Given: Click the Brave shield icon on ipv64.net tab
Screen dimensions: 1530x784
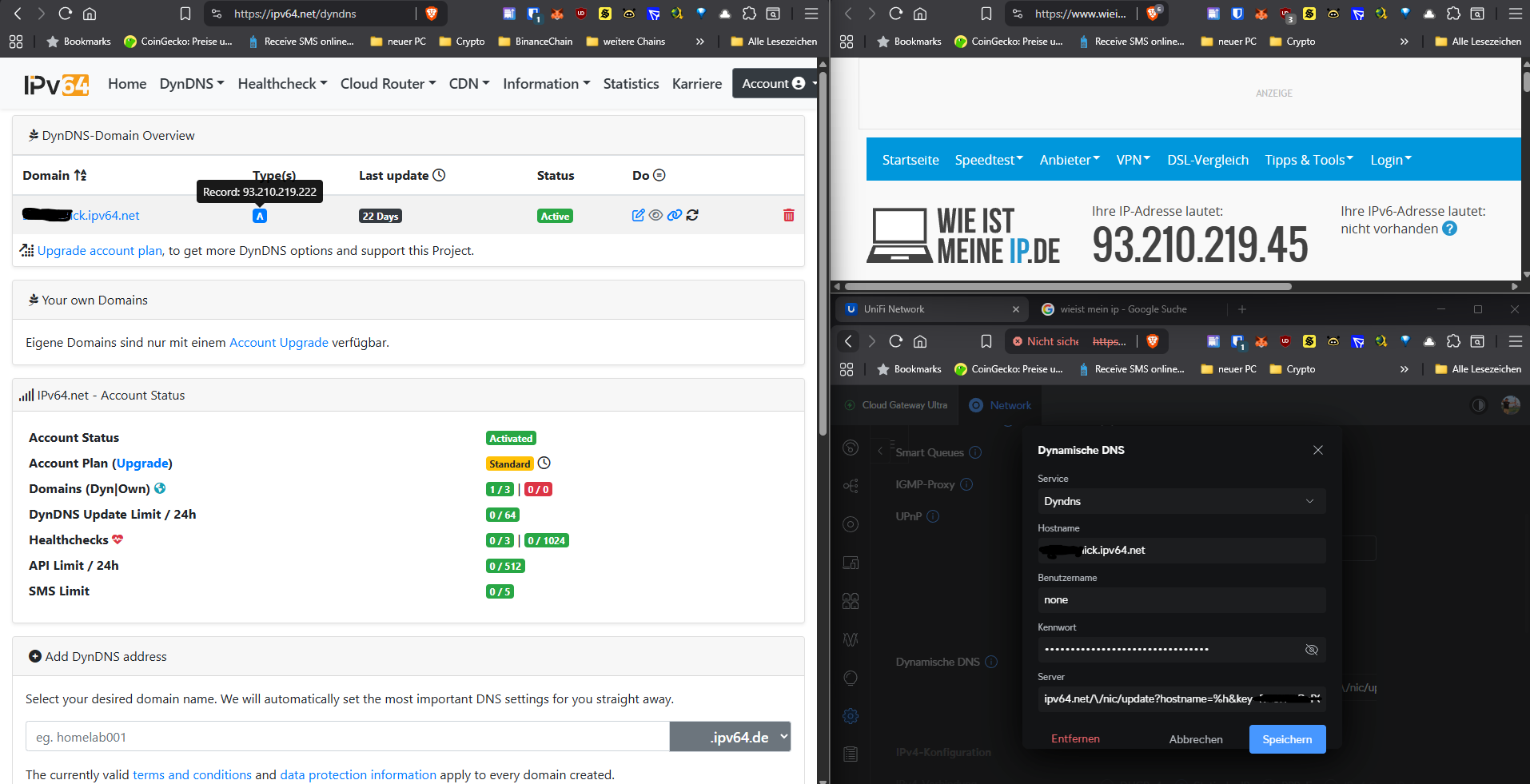Looking at the screenshot, I should (x=432, y=14).
